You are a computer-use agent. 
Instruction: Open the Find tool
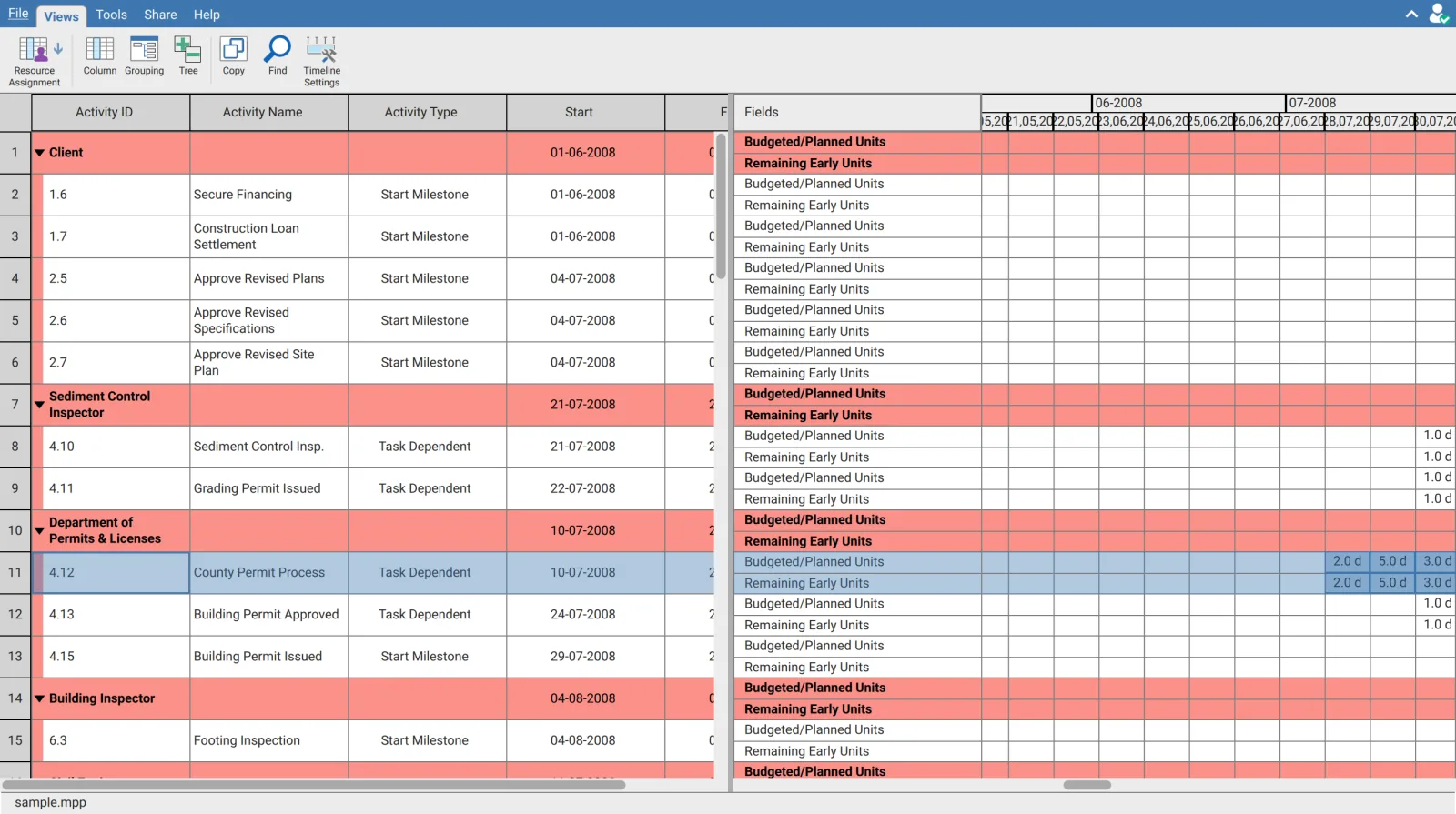[x=278, y=56]
